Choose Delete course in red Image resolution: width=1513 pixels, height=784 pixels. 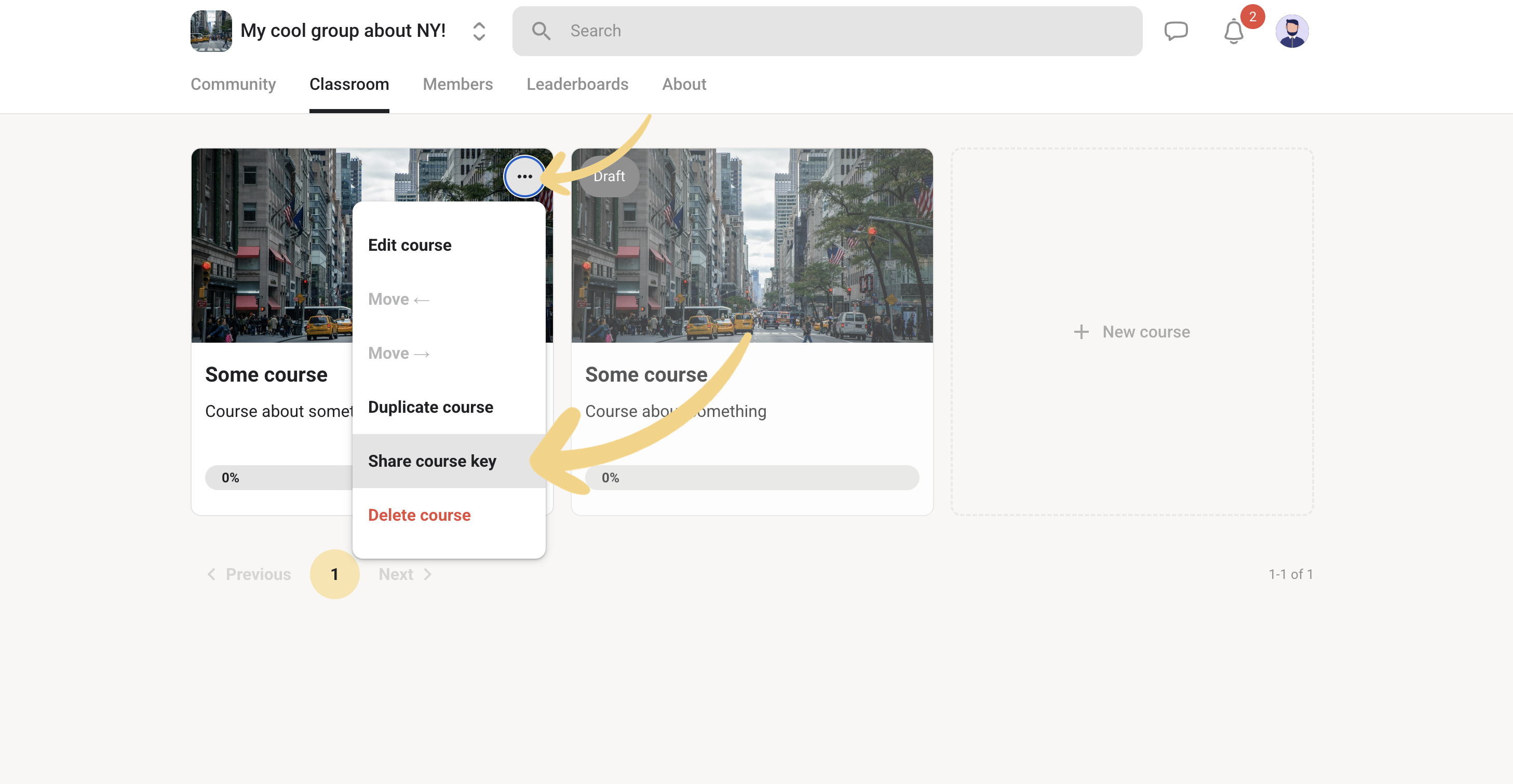click(420, 515)
